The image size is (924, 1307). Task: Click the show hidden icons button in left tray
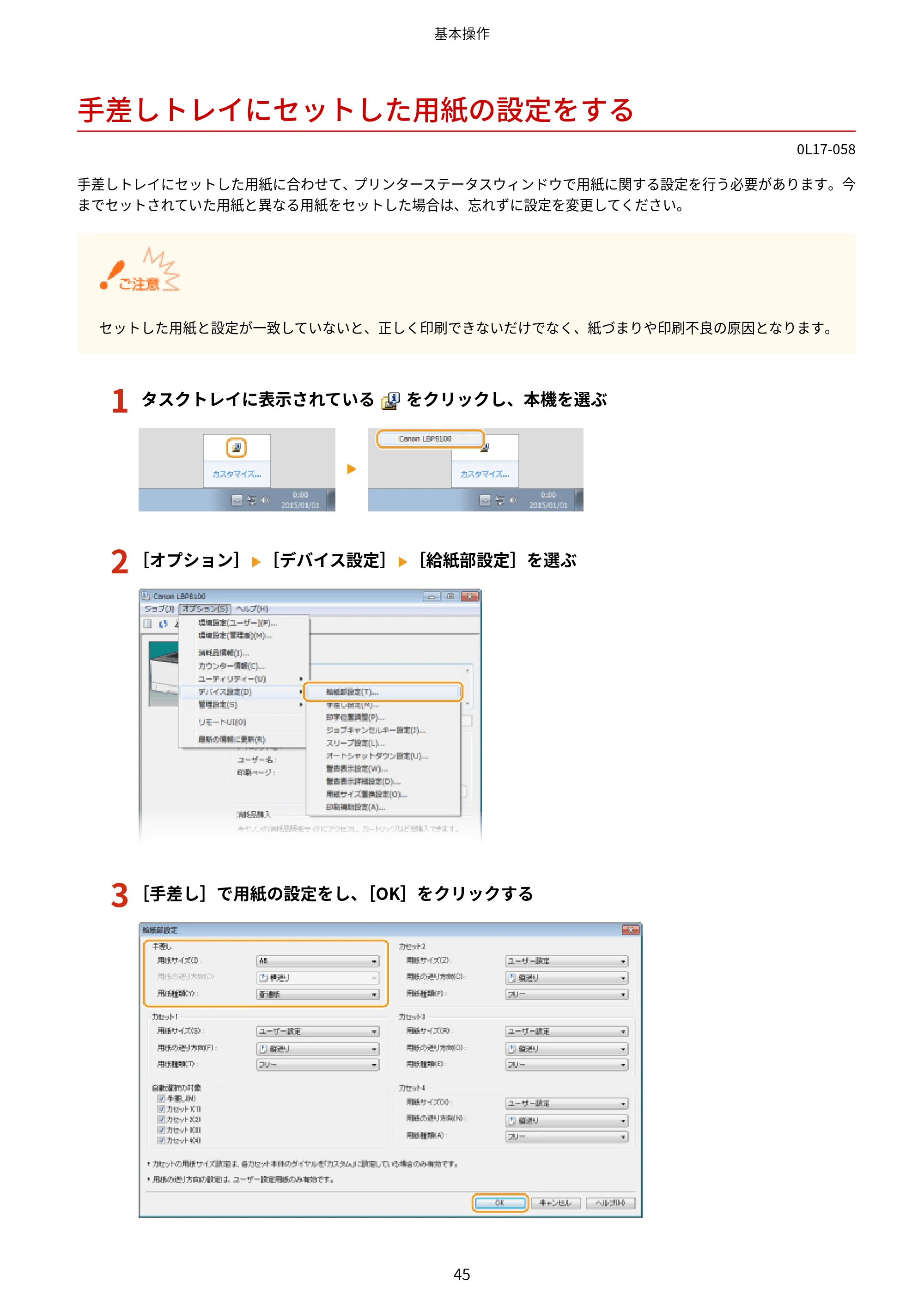tap(237, 500)
